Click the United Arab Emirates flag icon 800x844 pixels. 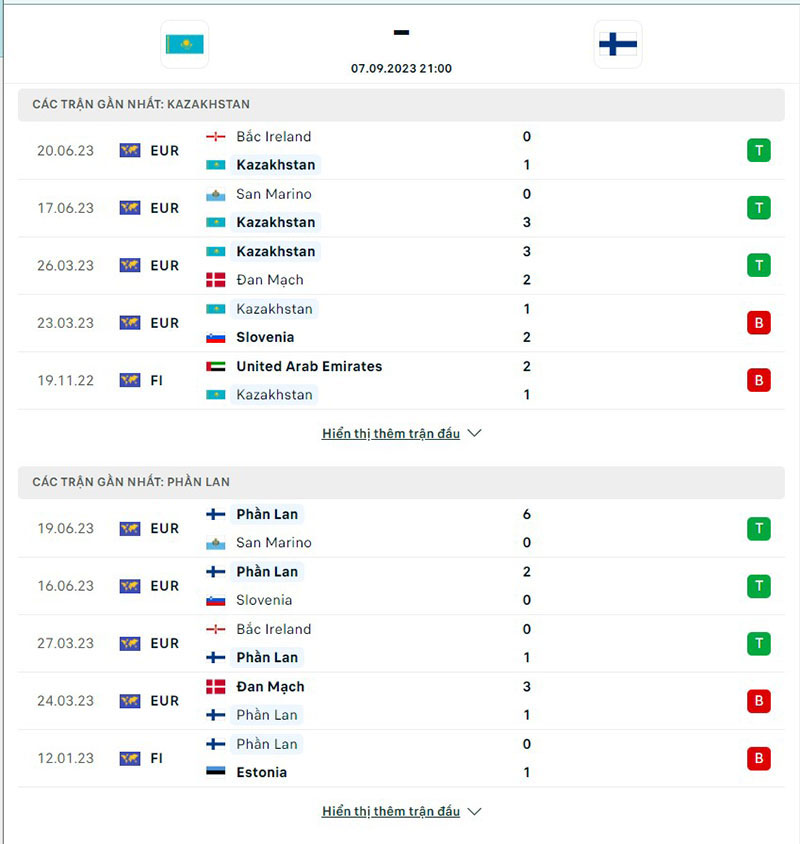215,367
